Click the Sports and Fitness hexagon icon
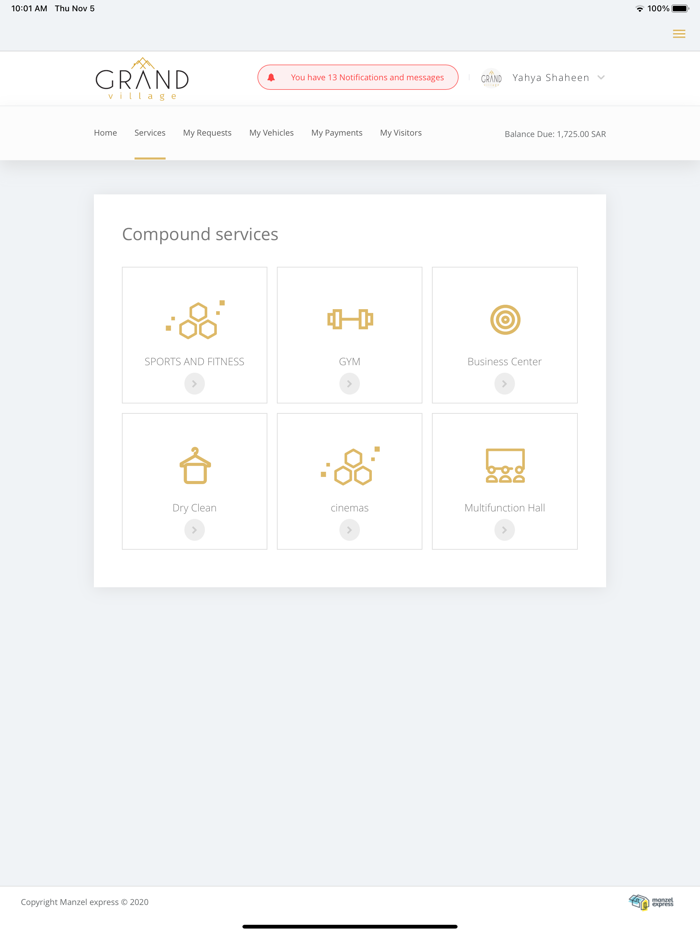 (195, 320)
